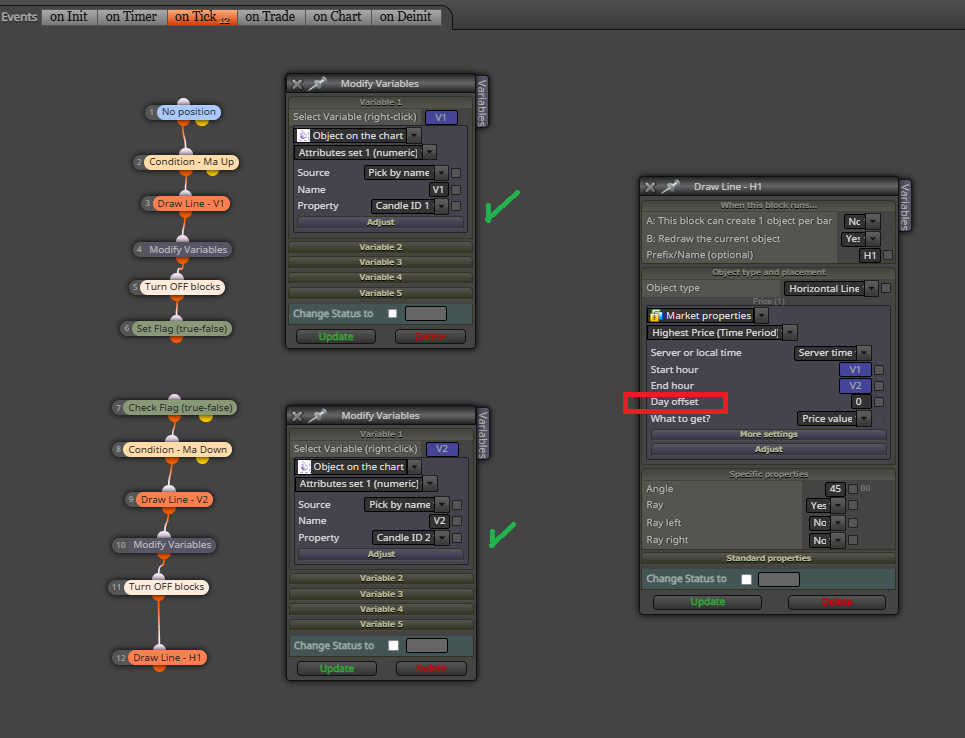Expand Variable 3 section in bottom Modify Variables
The width and height of the screenshot is (965, 738).
pos(381,594)
